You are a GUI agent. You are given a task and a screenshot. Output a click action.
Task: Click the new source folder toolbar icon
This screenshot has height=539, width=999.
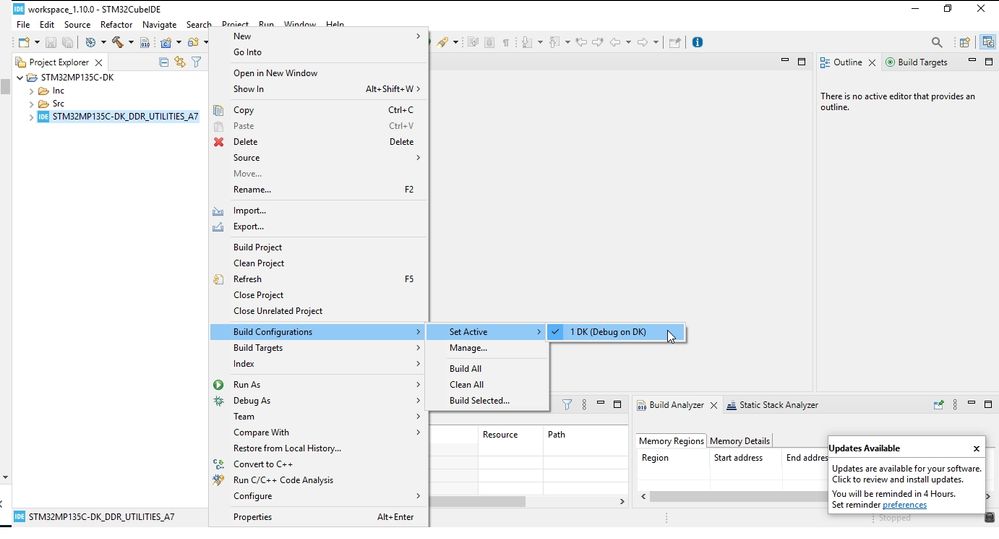[193, 43]
